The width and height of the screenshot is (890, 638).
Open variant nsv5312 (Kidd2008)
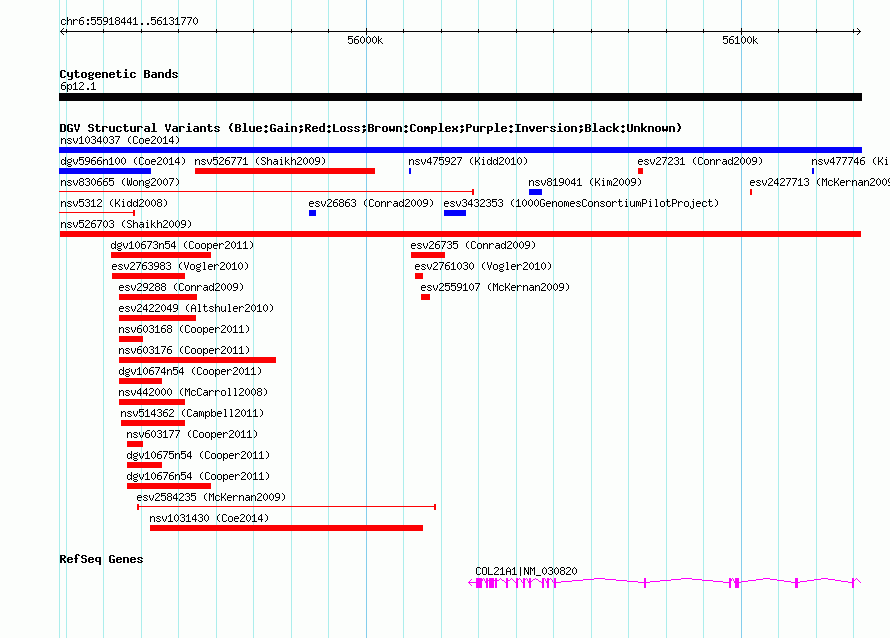[114, 203]
